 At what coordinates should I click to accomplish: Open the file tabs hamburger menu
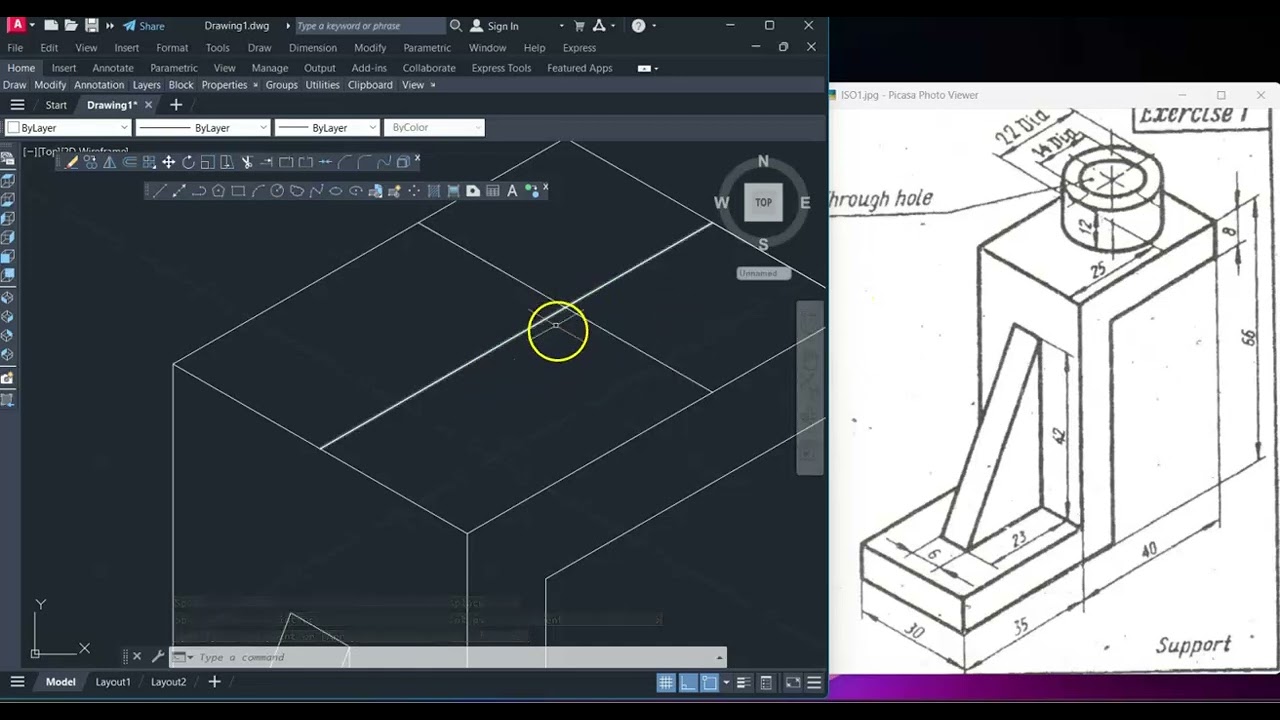click(17, 105)
